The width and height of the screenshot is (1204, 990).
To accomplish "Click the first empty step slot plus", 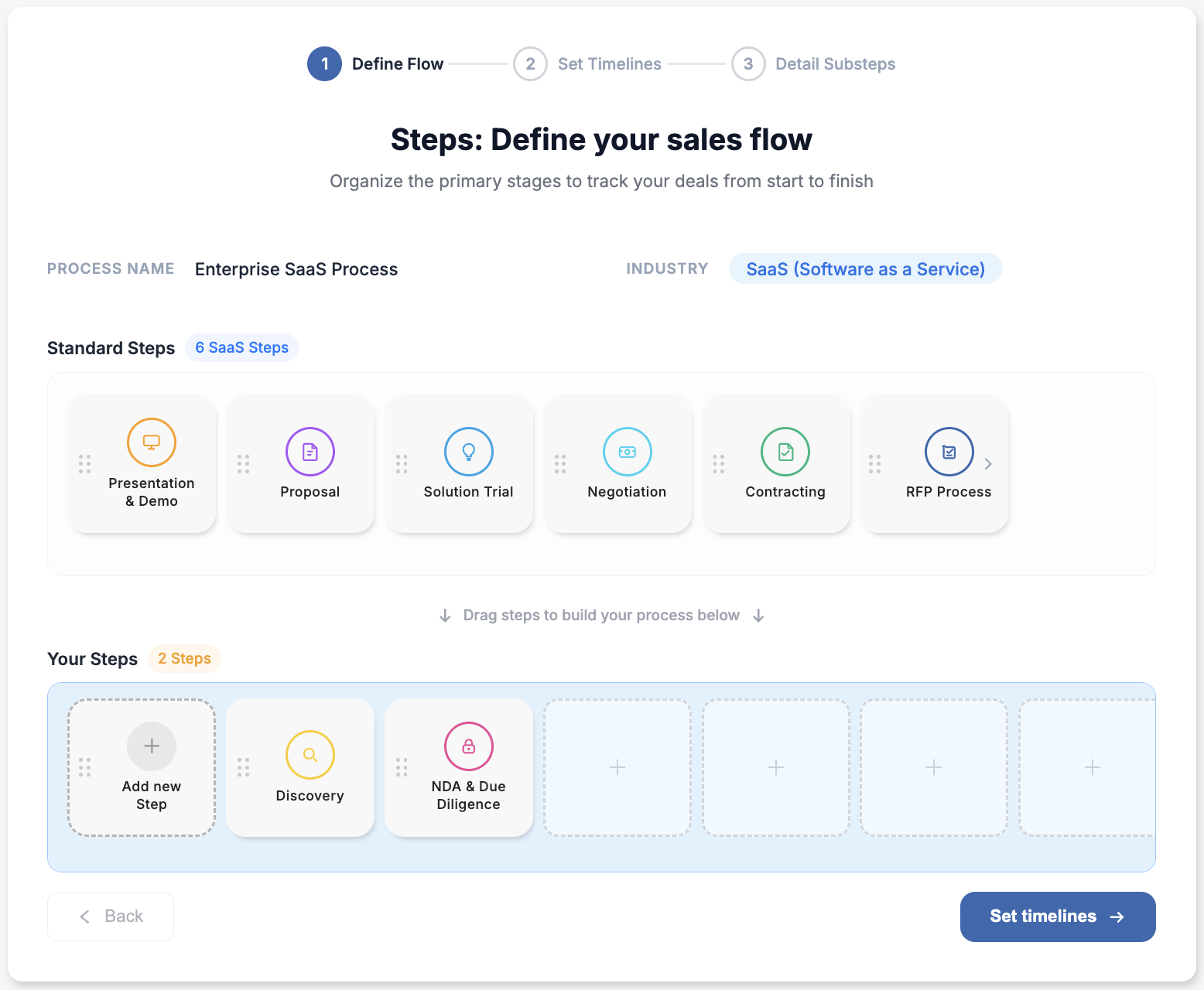I will coord(617,767).
